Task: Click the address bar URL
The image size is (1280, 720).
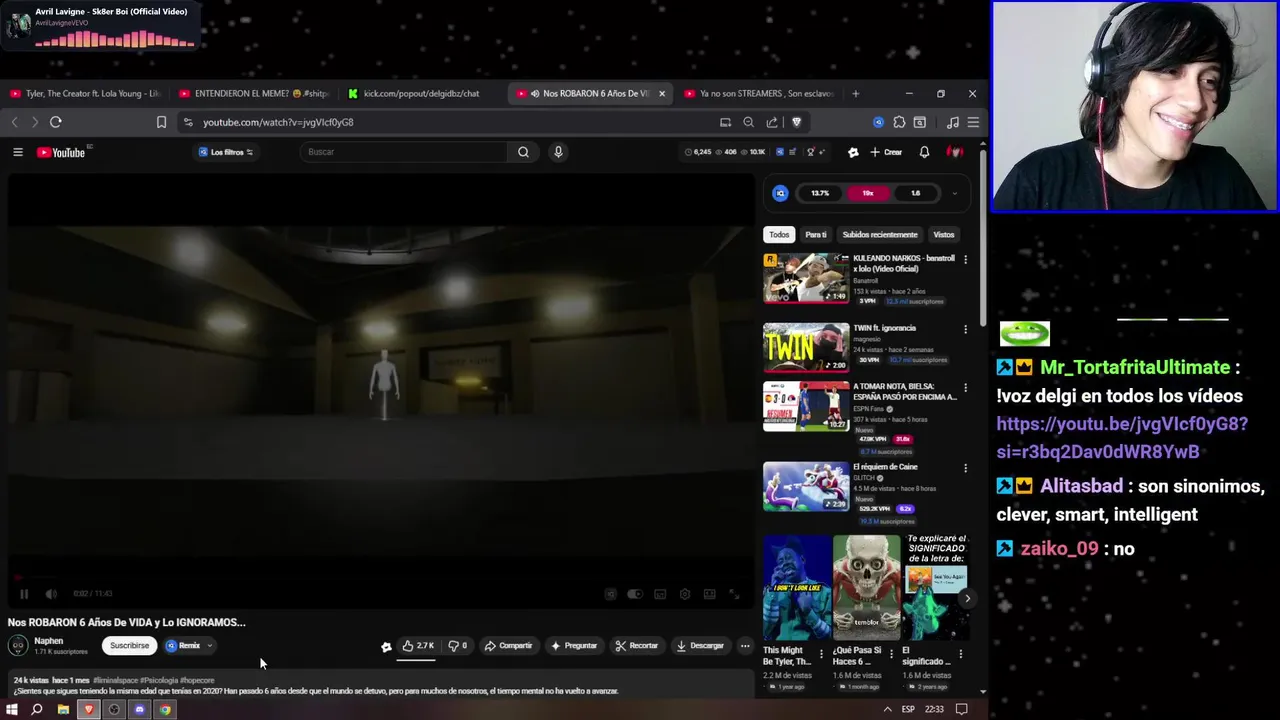Action: click(278, 122)
